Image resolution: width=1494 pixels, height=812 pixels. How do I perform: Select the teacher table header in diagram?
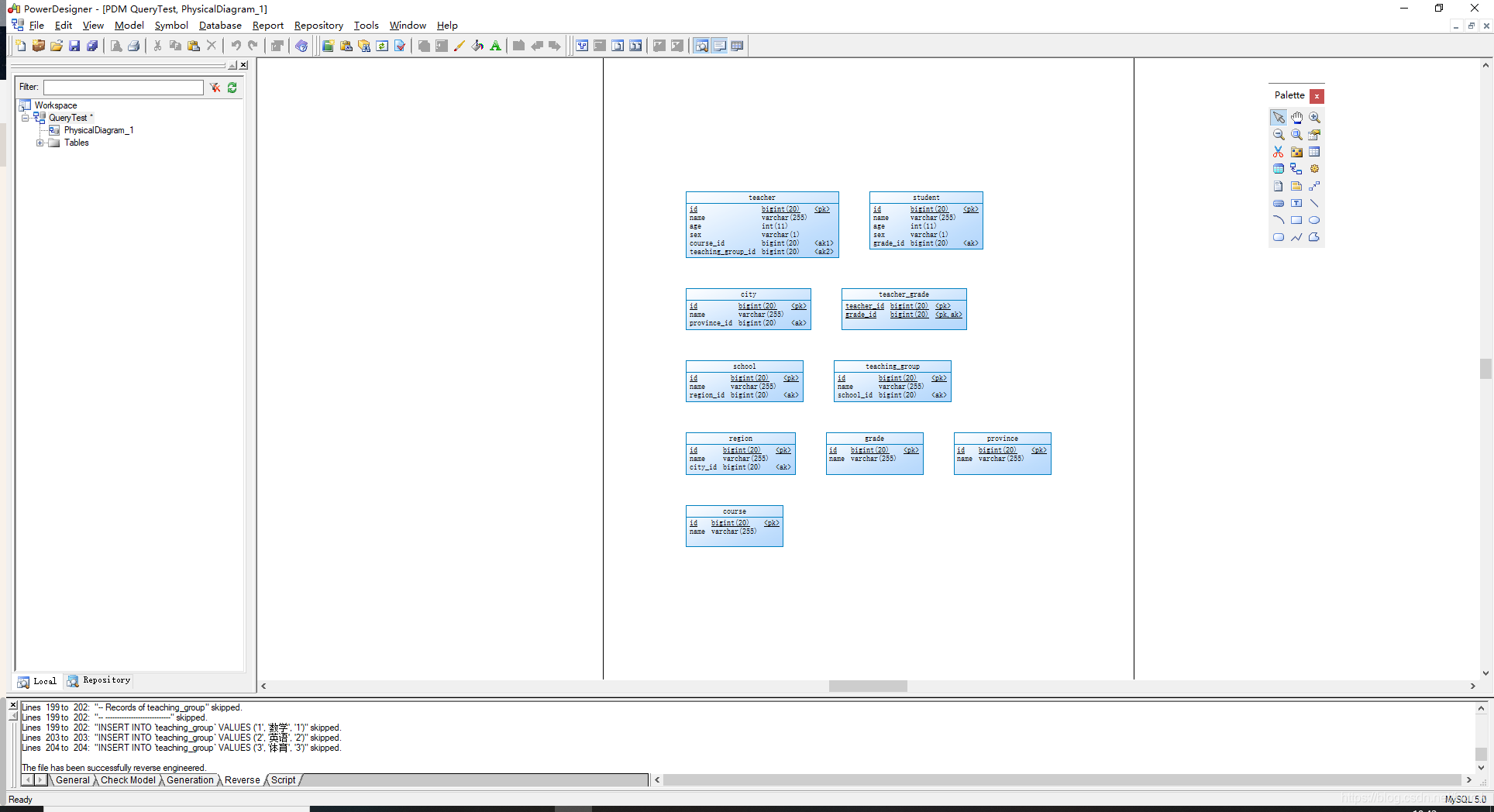(x=762, y=198)
